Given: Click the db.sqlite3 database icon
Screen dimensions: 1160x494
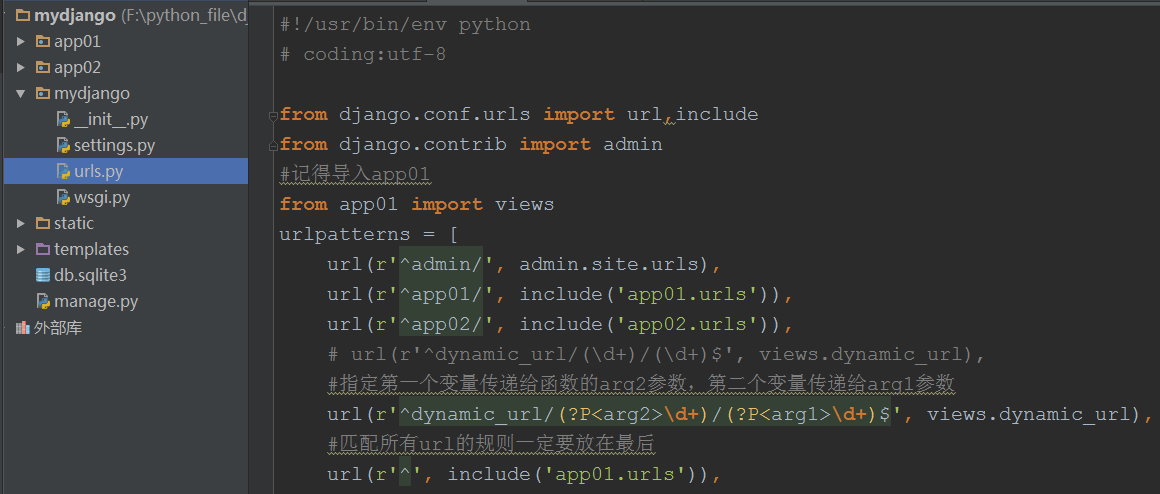Looking at the screenshot, I should coord(43,275).
